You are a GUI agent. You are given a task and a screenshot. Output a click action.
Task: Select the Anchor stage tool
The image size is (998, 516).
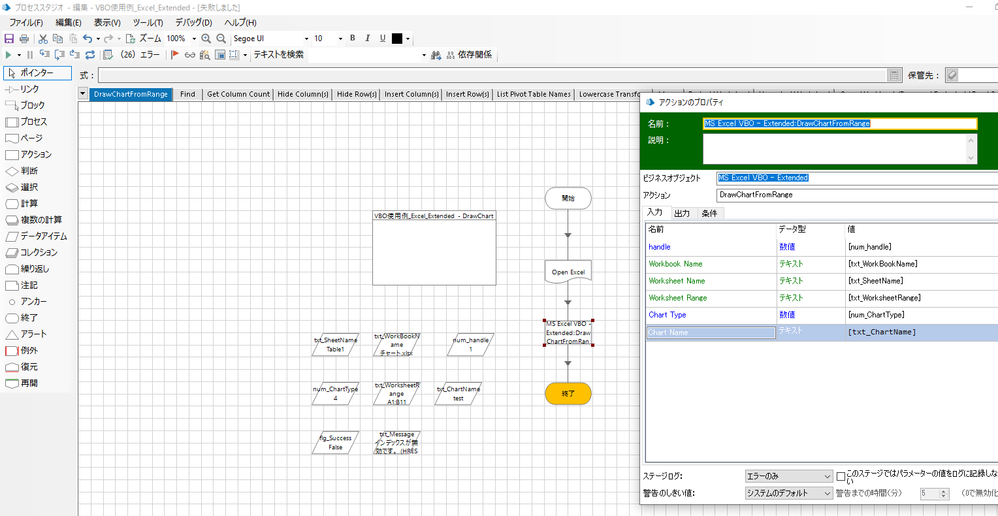(25, 302)
